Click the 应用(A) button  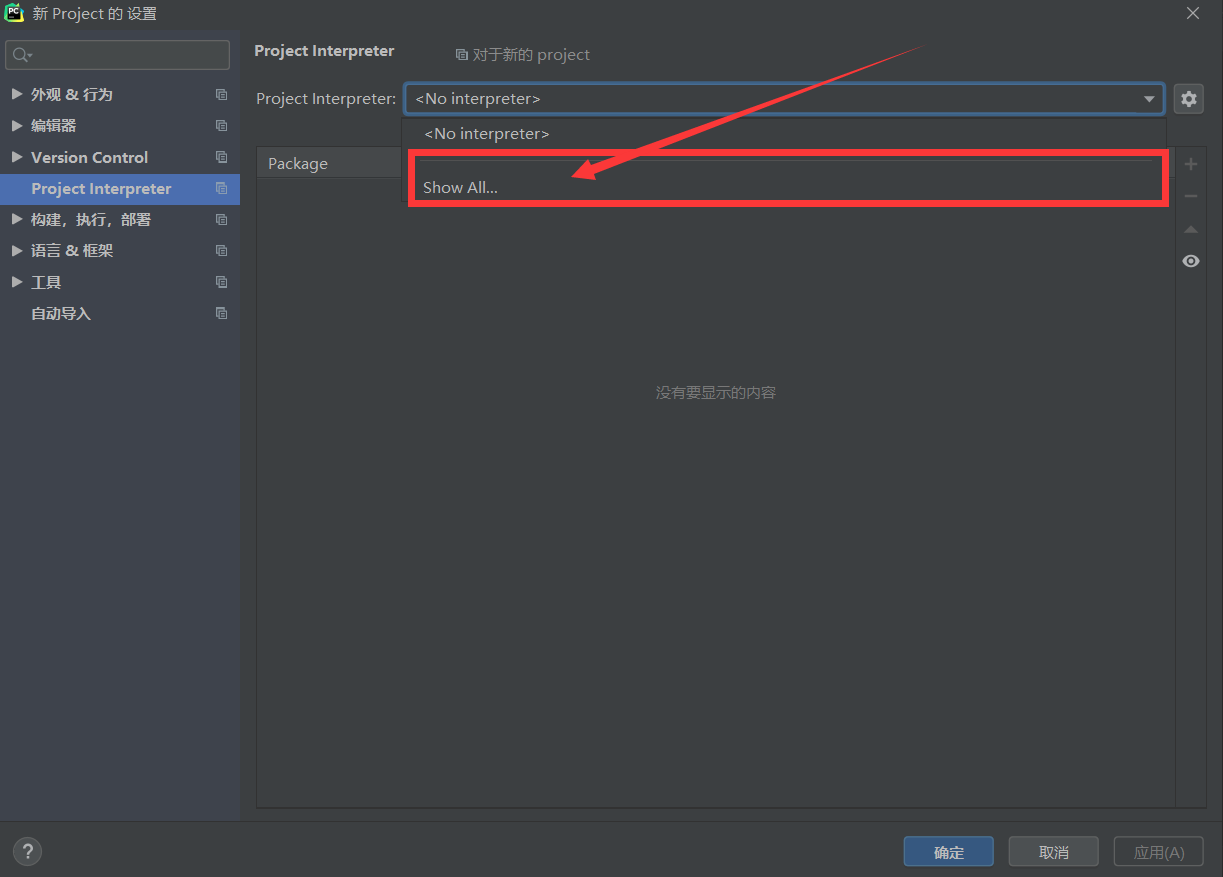1158,851
